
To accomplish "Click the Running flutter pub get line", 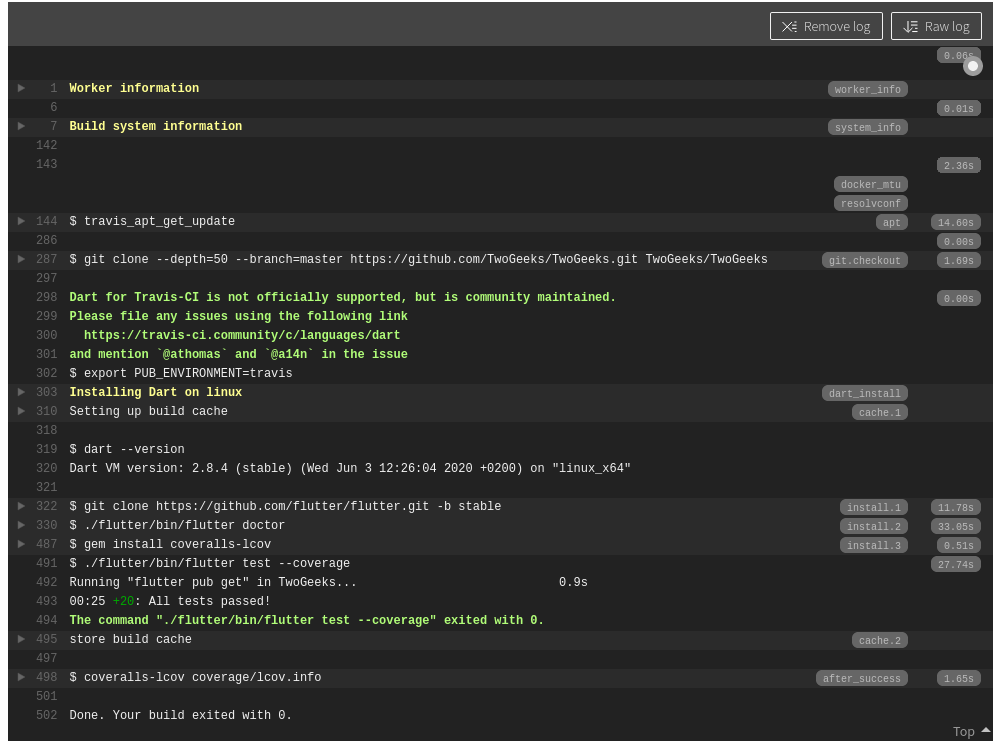I will [x=328, y=582].
